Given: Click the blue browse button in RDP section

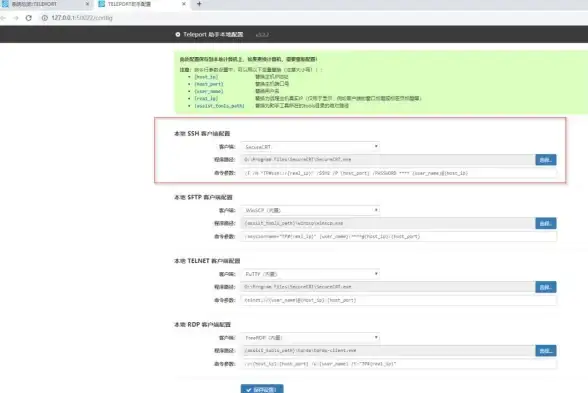Looking at the screenshot, I should pyautogui.click(x=546, y=351).
